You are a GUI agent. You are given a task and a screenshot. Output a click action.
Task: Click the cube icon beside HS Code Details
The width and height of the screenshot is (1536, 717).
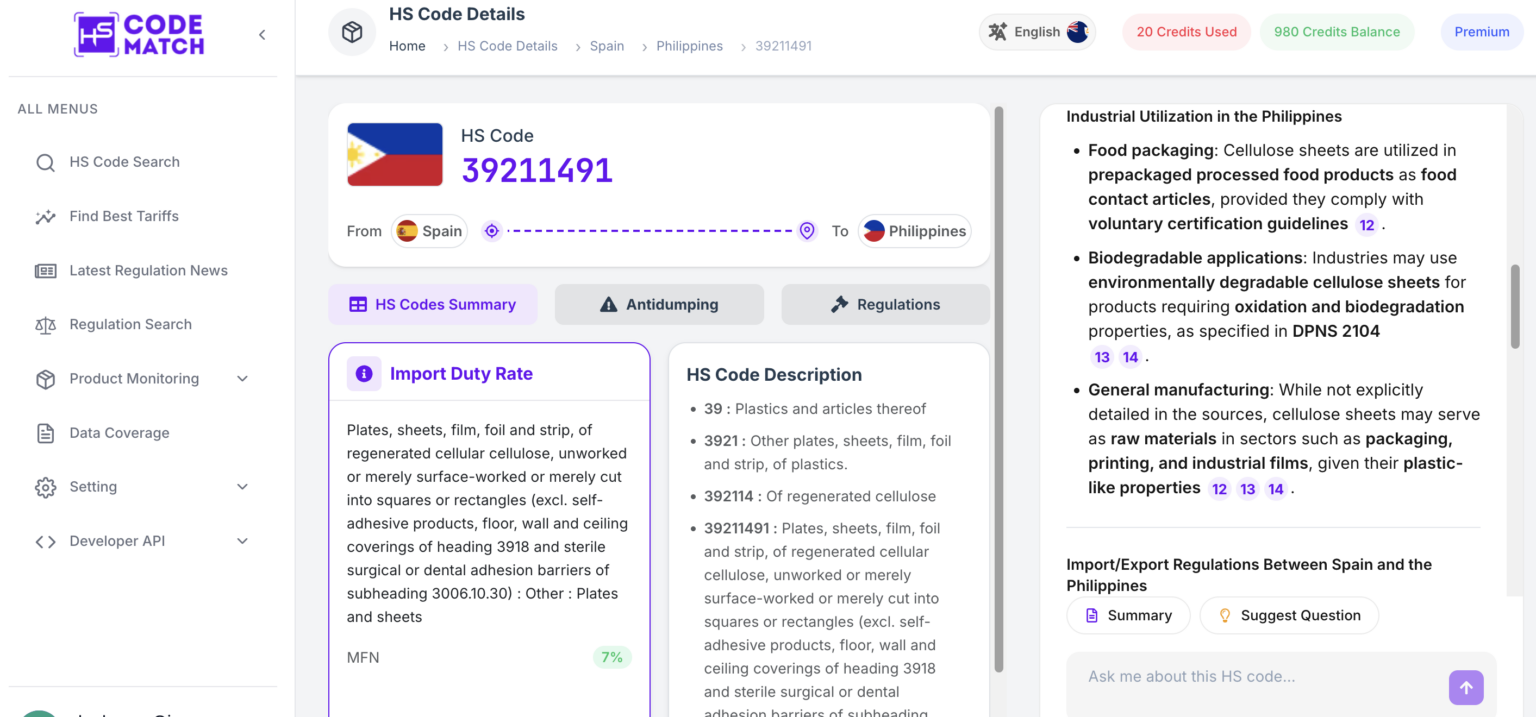pos(352,32)
